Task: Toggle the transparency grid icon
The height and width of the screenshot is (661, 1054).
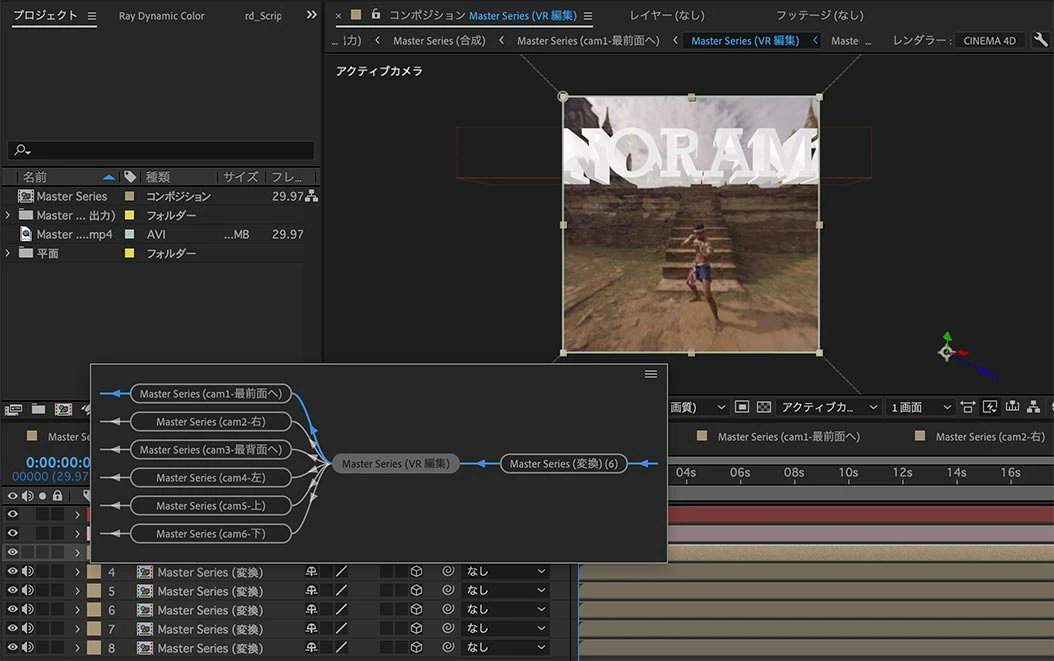Action: click(764, 407)
